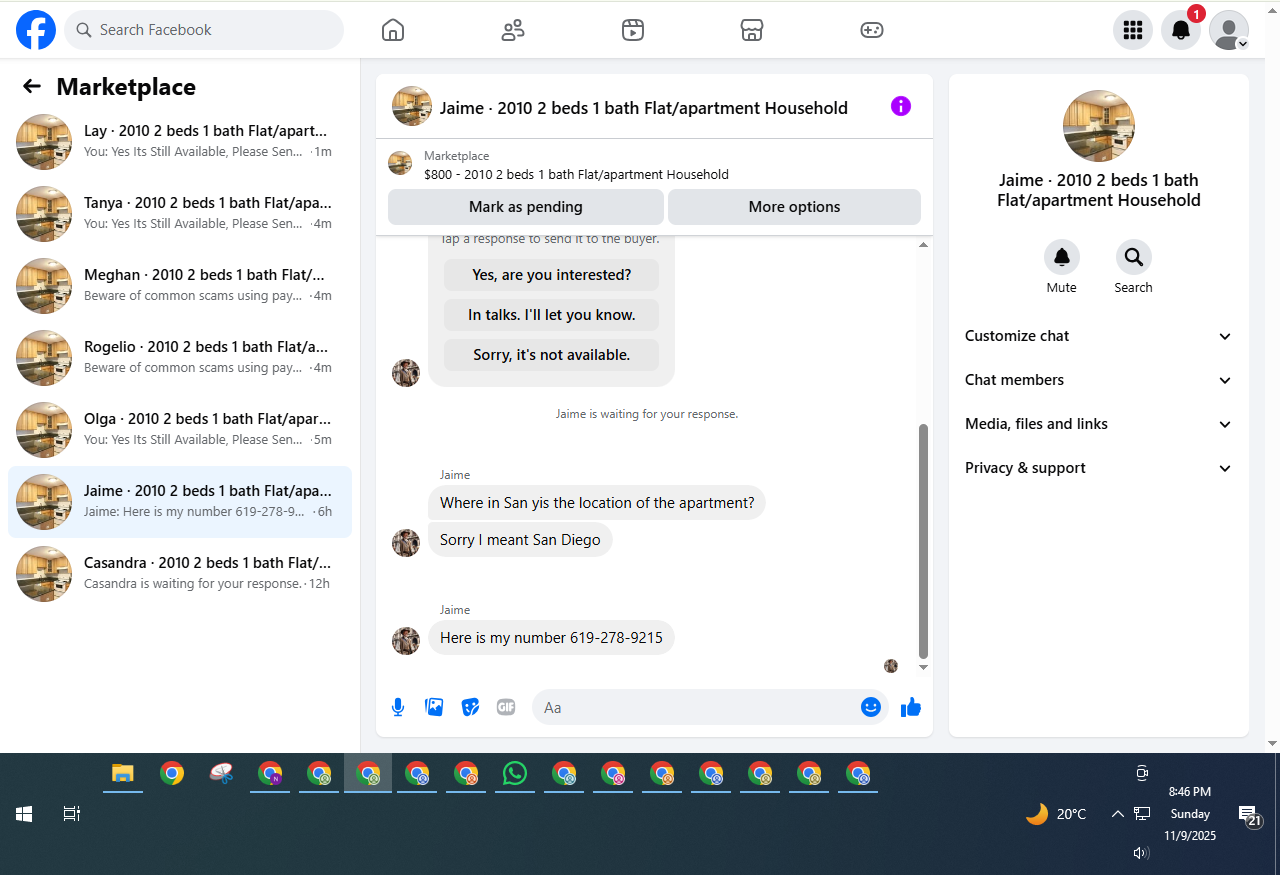Open File Explorer from the taskbar
The image size is (1280, 875).
click(122, 773)
